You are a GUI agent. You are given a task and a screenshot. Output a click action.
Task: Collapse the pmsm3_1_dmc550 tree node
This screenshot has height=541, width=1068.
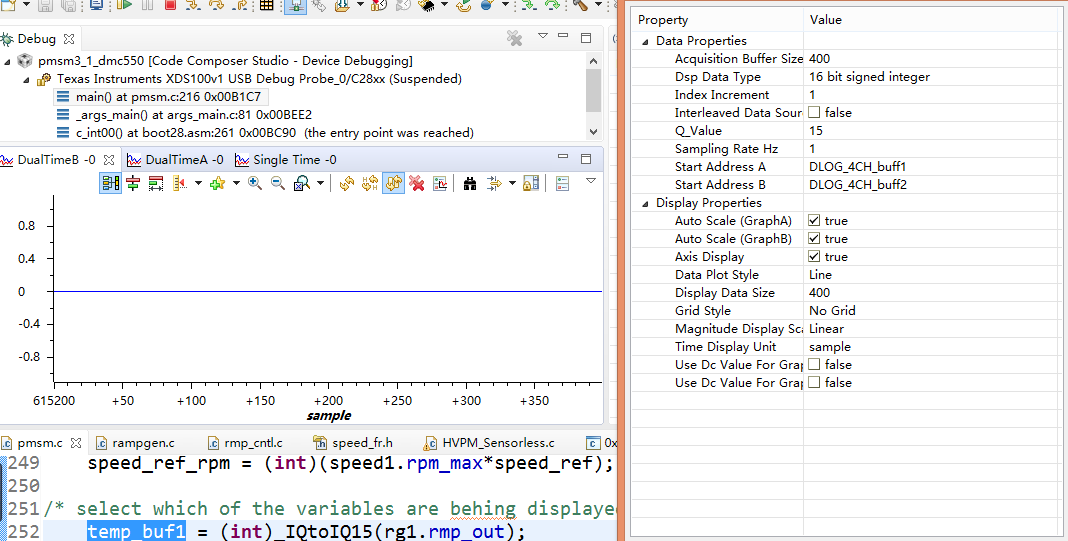click(7, 61)
